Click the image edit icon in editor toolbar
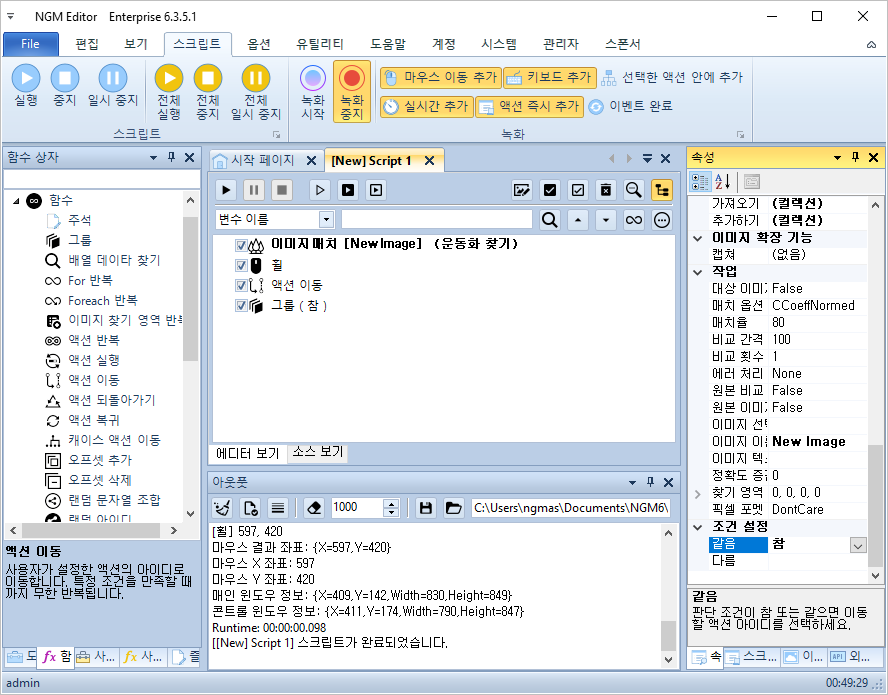This screenshot has height=695, width=888. (522, 190)
